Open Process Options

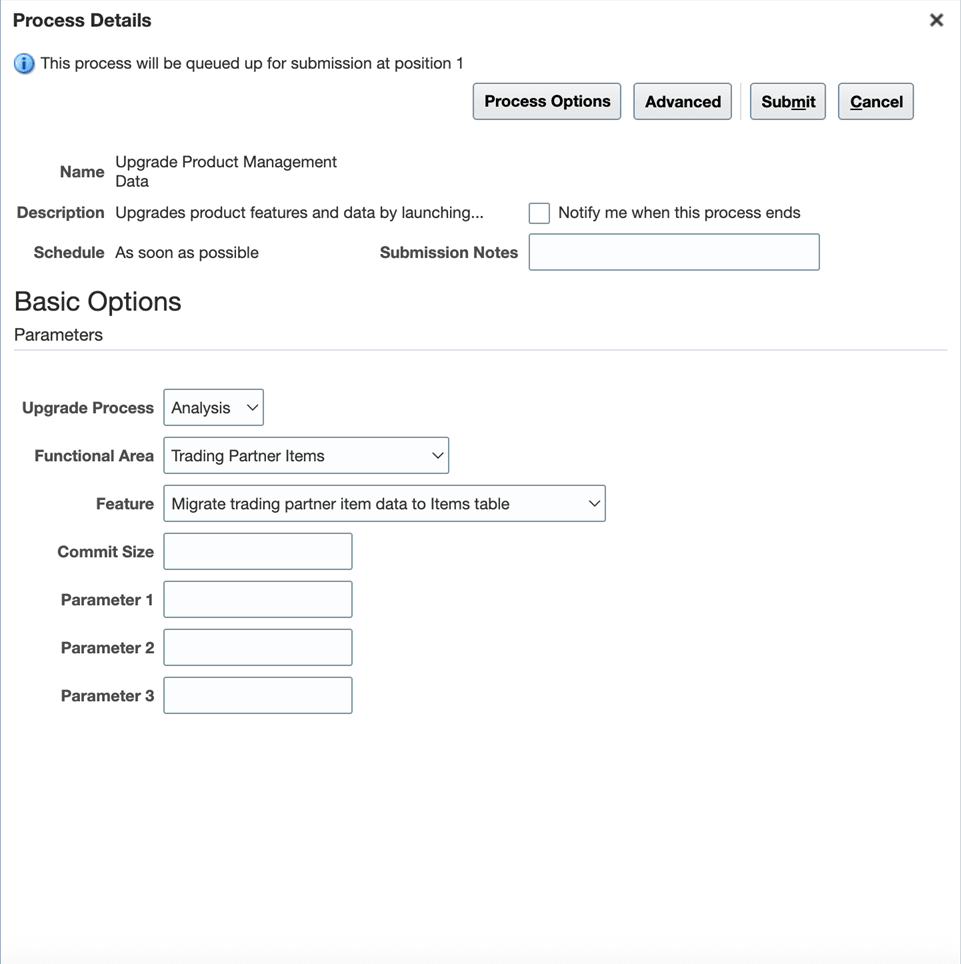tap(546, 101)
